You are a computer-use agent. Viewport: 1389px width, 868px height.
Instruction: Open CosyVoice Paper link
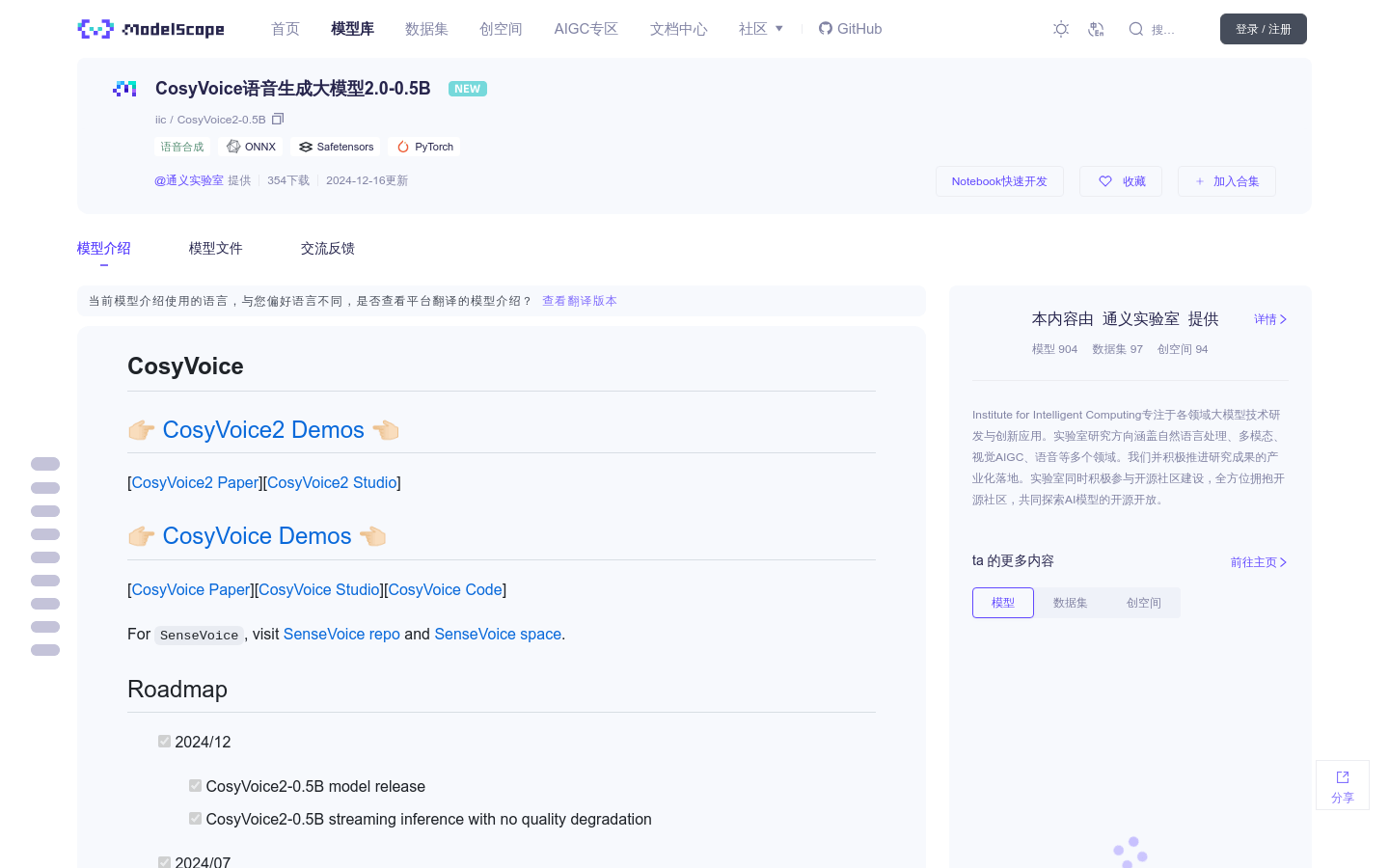[191, 589]
